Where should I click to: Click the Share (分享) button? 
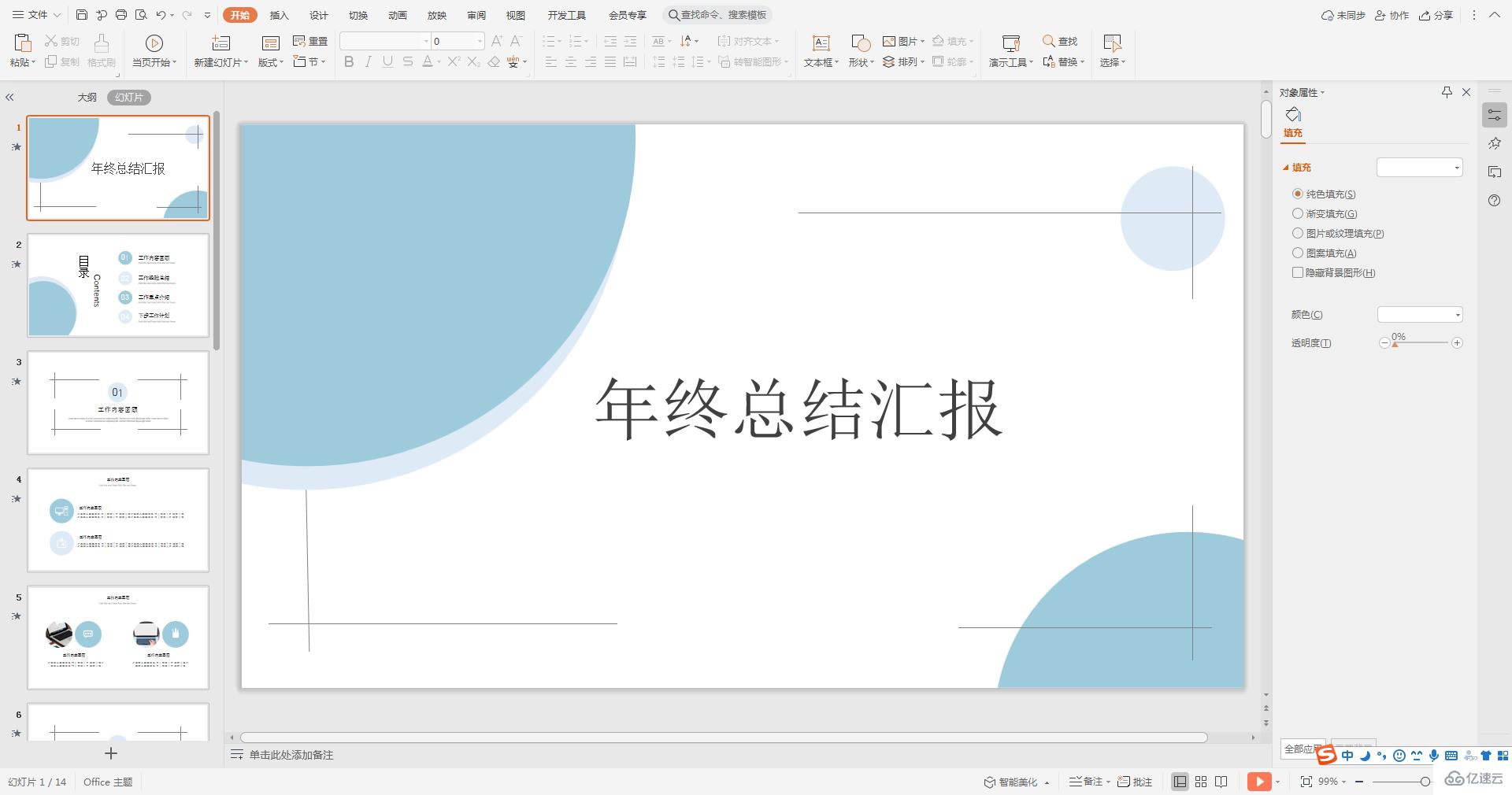[x=1436, y=15]
